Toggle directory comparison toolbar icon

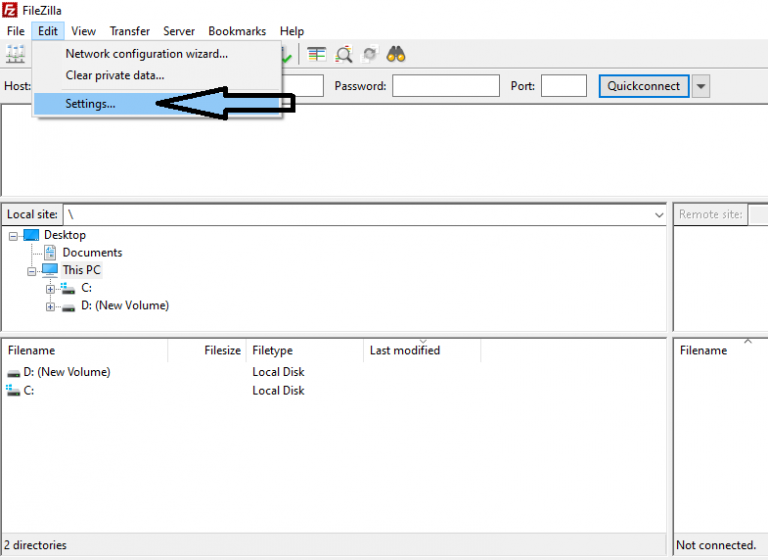[316, 54]
